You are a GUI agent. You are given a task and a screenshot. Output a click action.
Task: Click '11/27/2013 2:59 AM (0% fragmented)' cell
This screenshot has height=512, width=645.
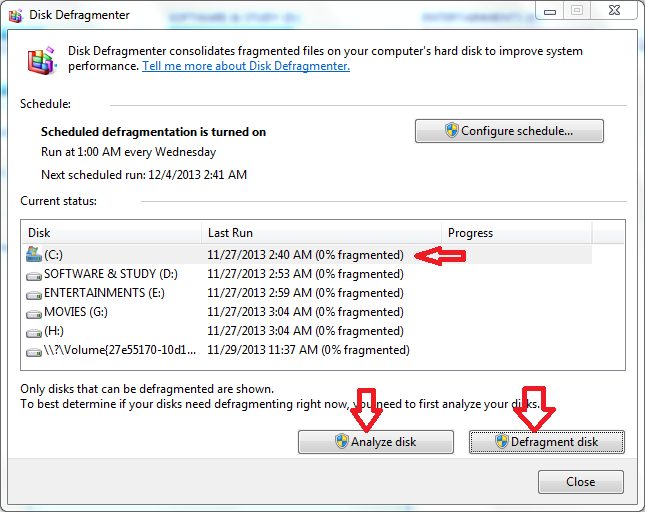(x=305, y=293)
